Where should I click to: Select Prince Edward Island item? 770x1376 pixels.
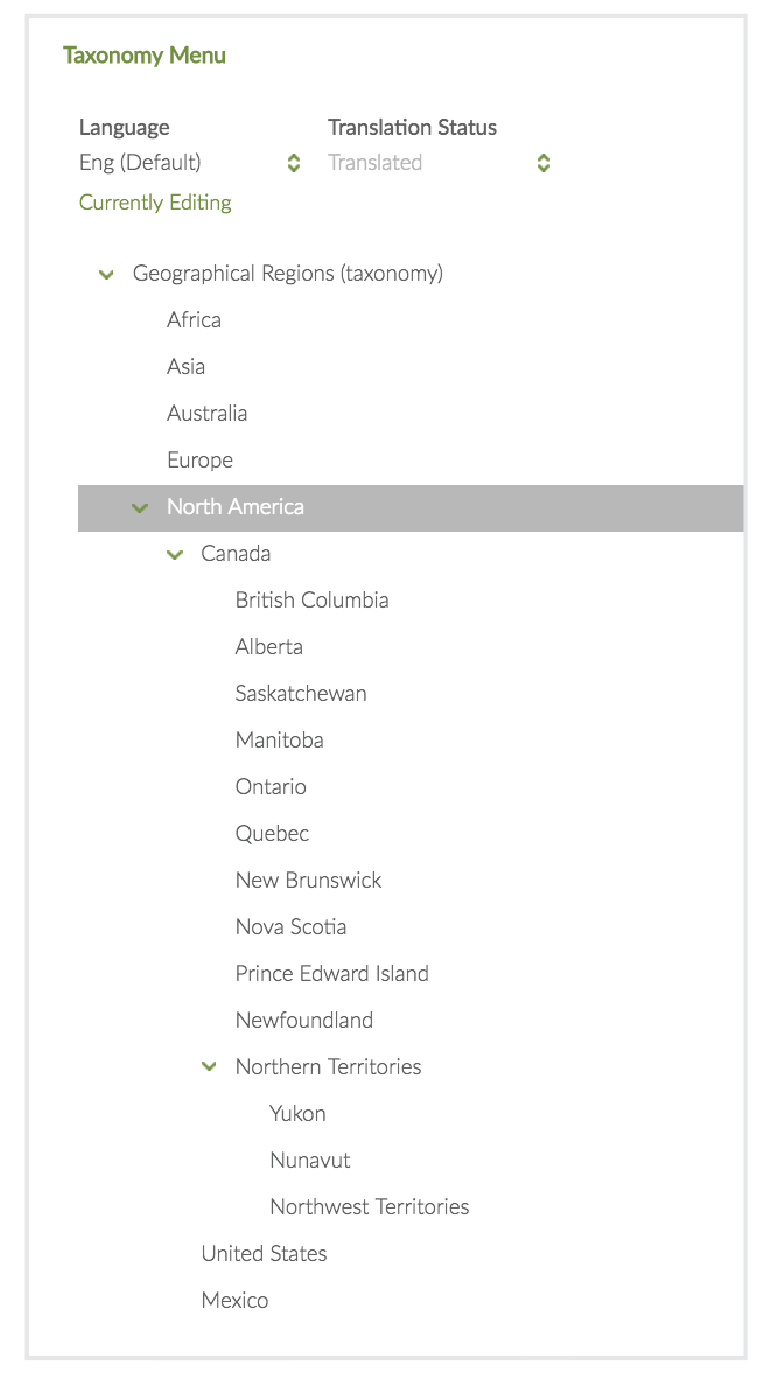pyautogui.click(x=332, y=974)
